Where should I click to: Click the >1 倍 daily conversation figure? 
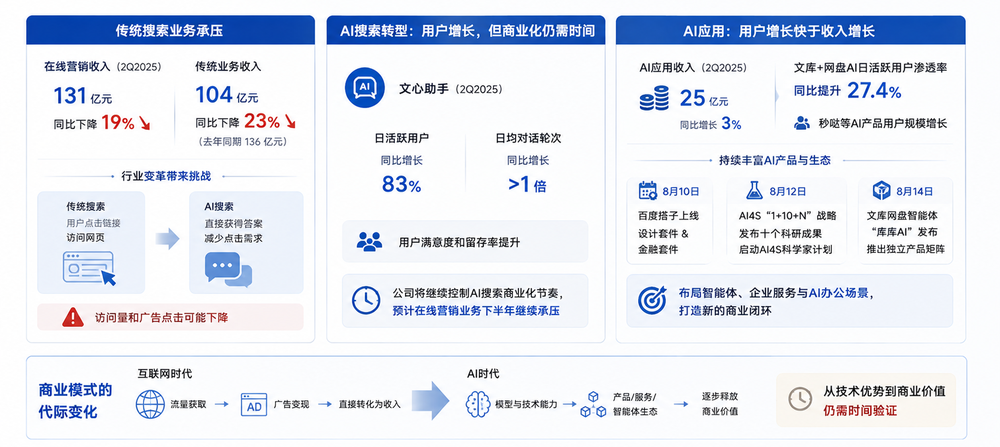(527, 185)
